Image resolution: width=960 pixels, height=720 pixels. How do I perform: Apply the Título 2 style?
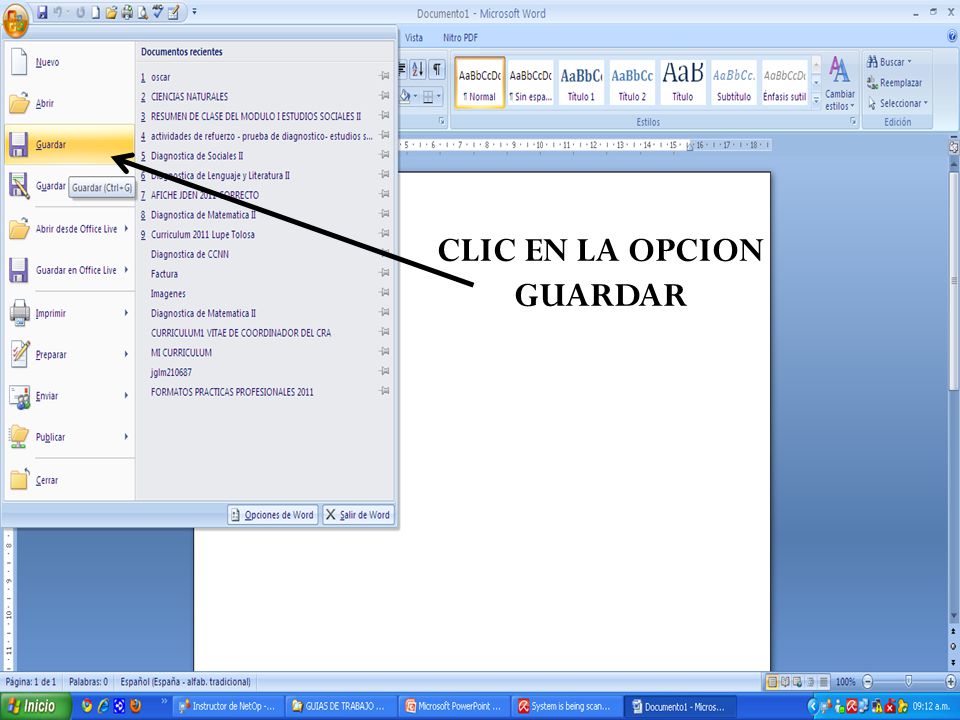(632, 83)
